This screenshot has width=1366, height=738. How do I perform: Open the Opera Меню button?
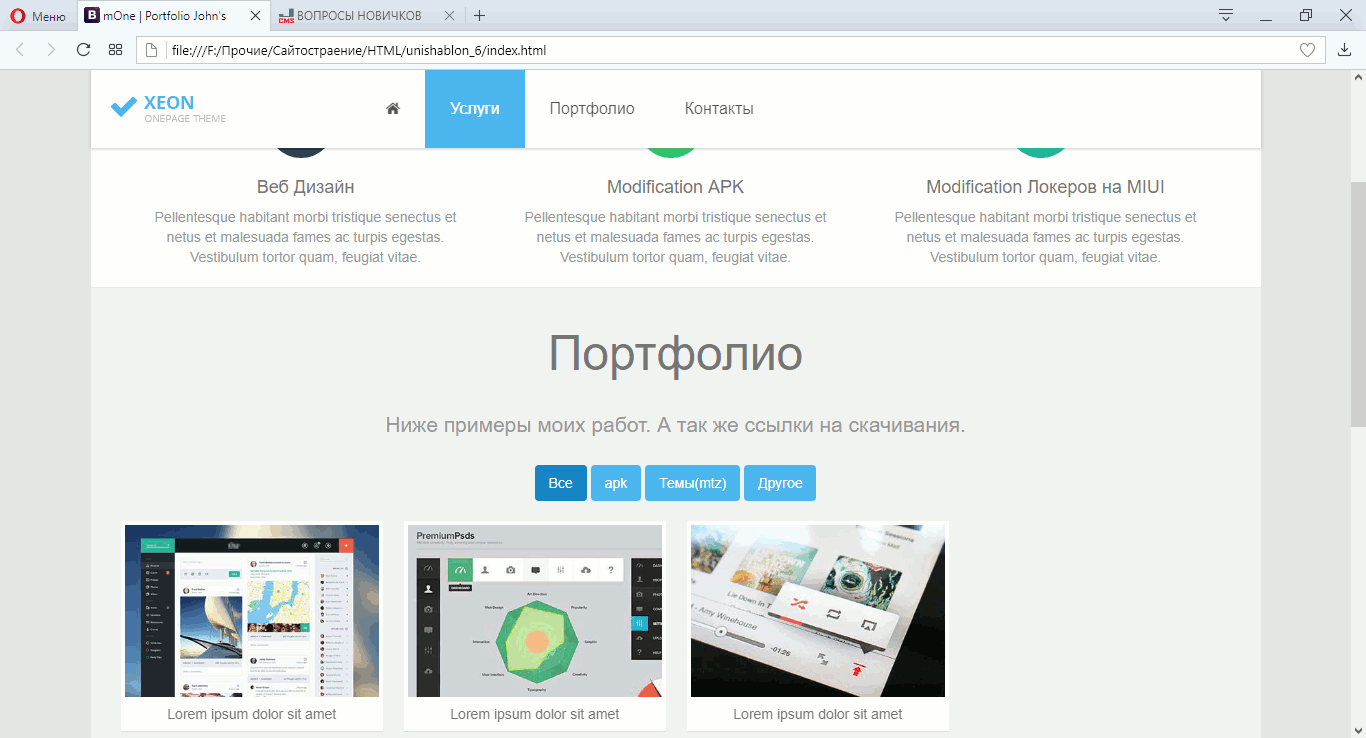tap(38, 16)
